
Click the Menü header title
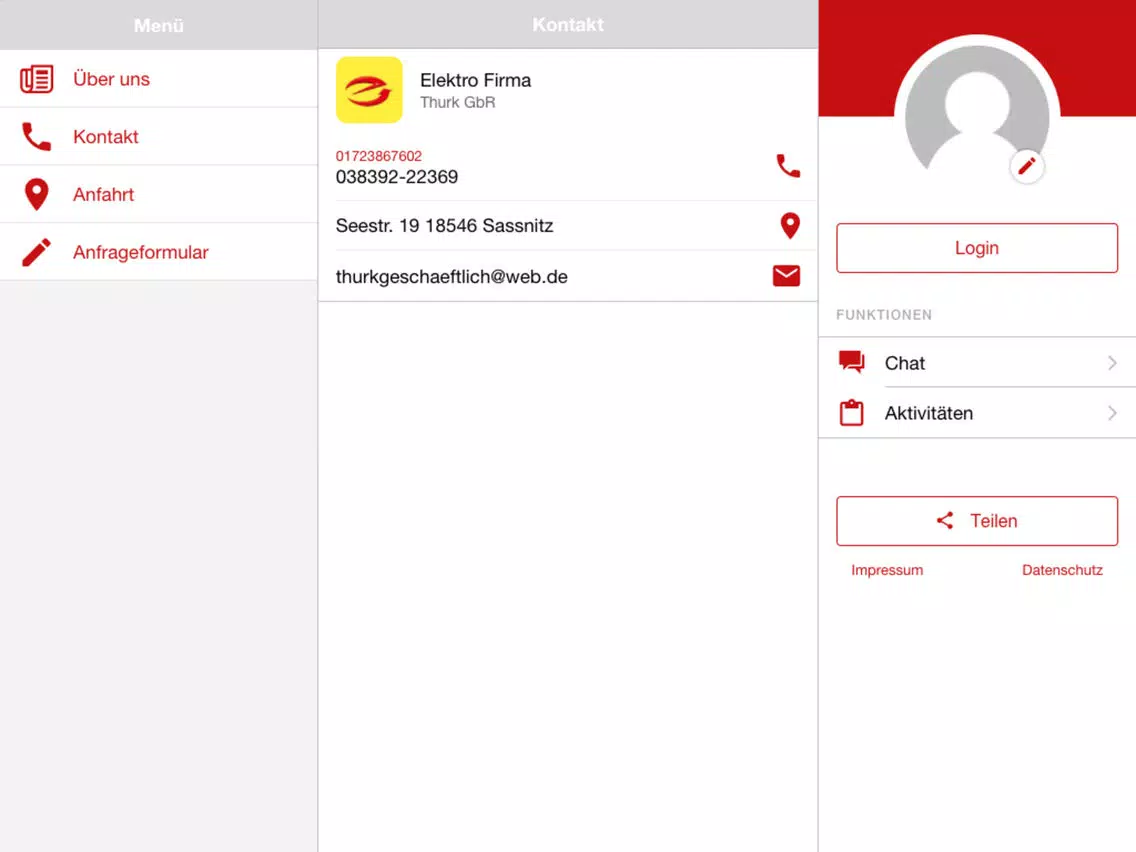[x=159, y=25]
